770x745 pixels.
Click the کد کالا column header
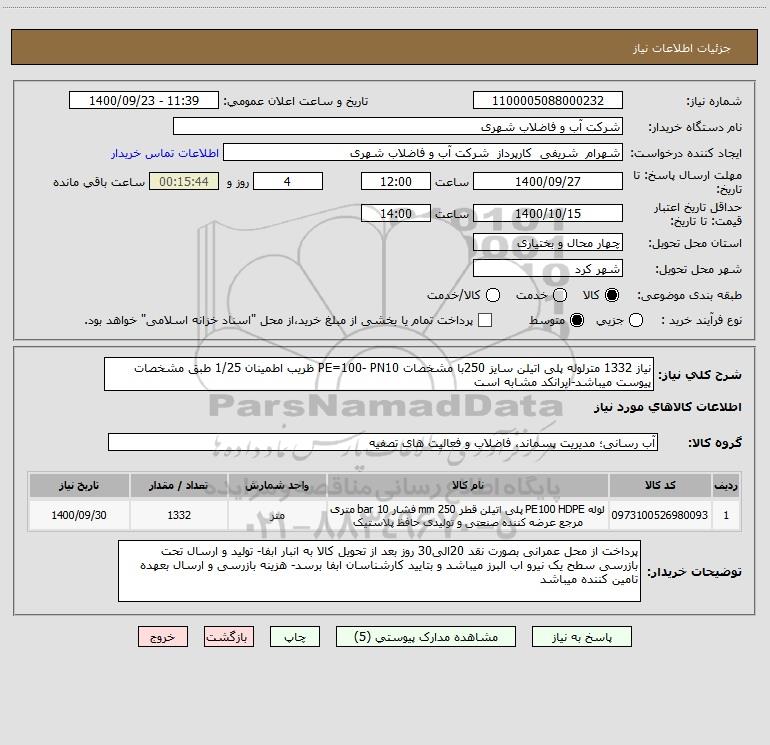point(660,485)
